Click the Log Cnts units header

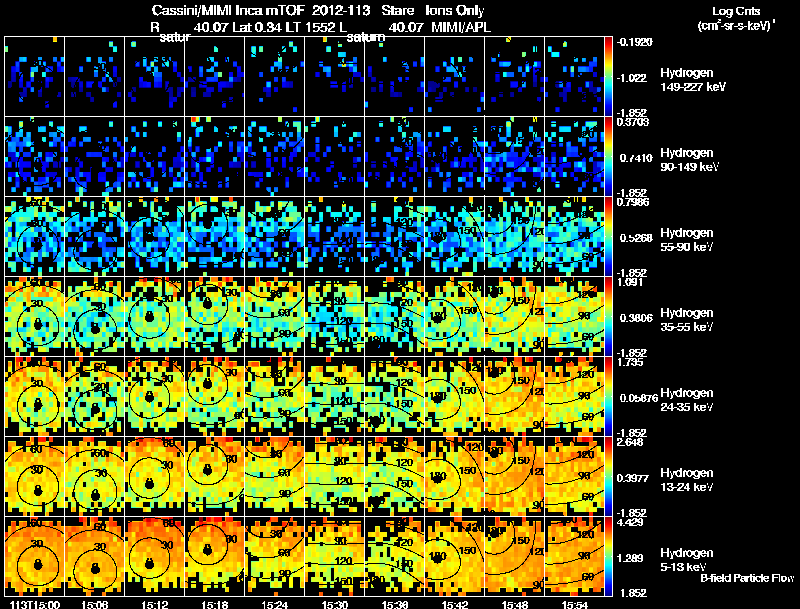[x=736, y=18]
